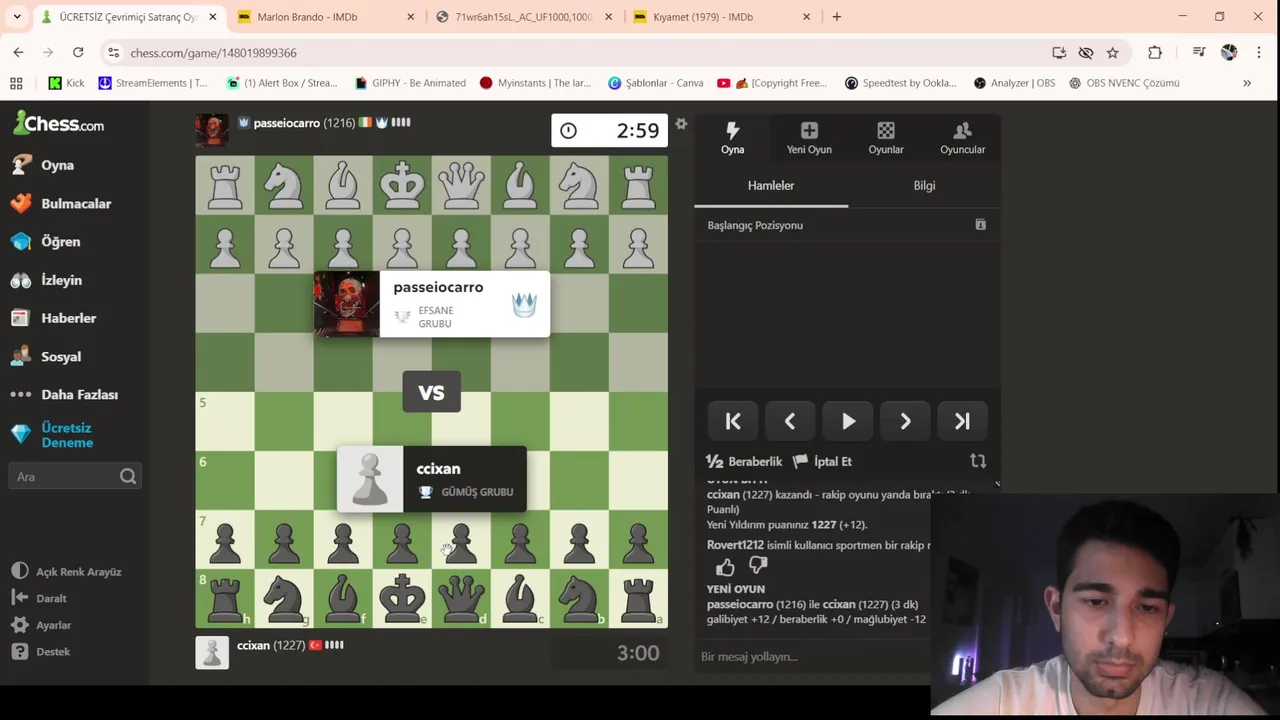Open Chrome profile avatar
This screenshot has width=1280, height=720.
pyautogui.click(x=1229, y=53)
